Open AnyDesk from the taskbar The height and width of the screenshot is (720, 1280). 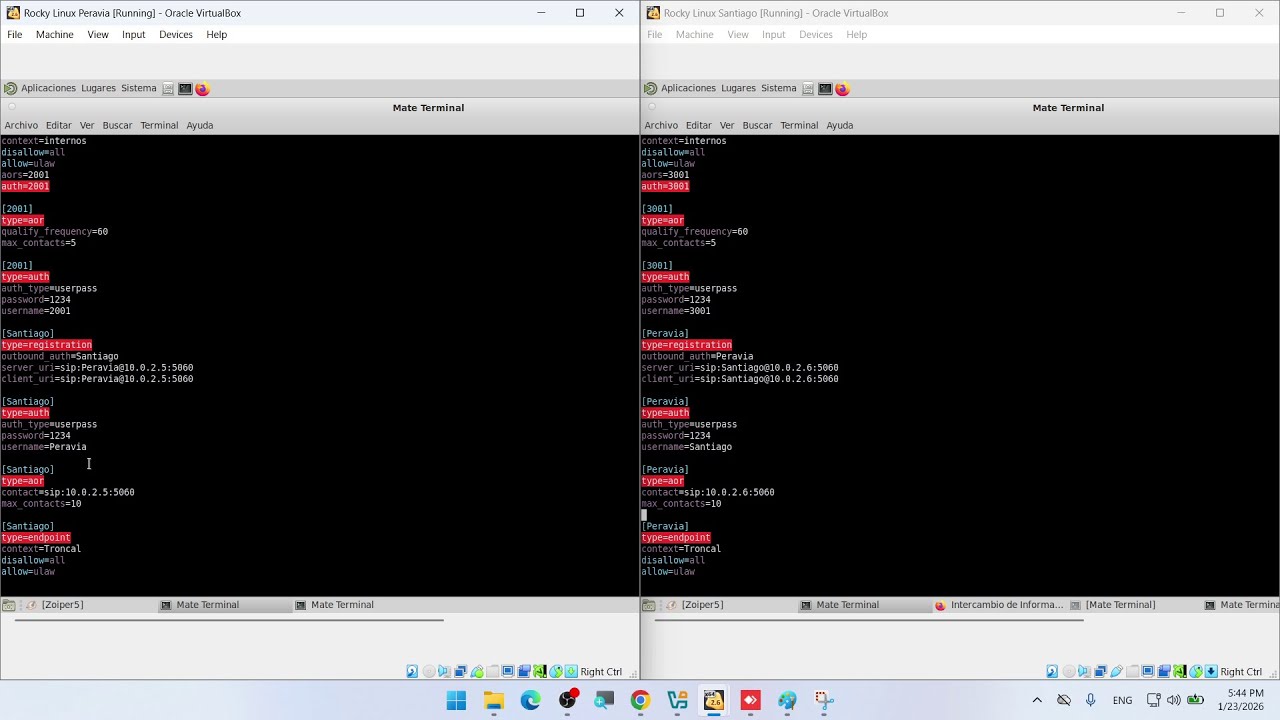[751, 700]
